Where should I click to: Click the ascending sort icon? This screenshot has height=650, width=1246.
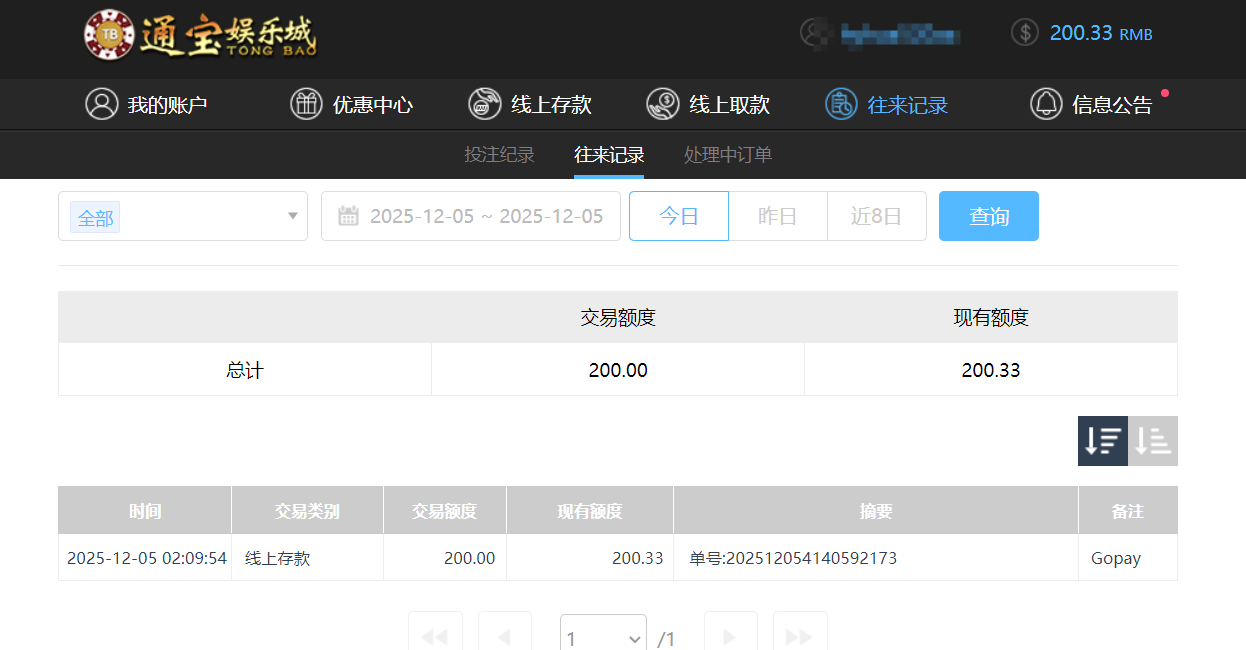pos(1153,440)
